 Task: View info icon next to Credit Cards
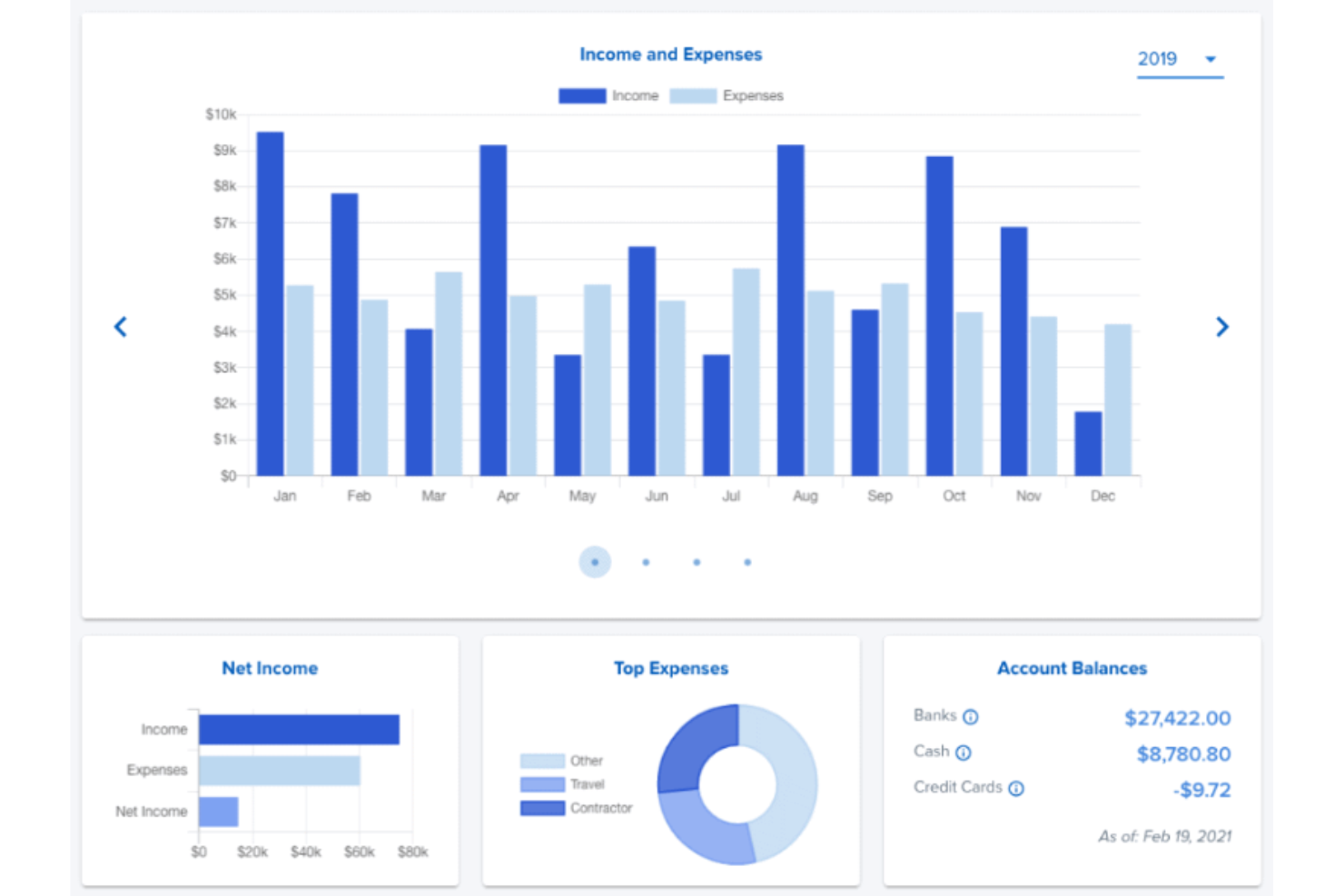click(1017, 788)
